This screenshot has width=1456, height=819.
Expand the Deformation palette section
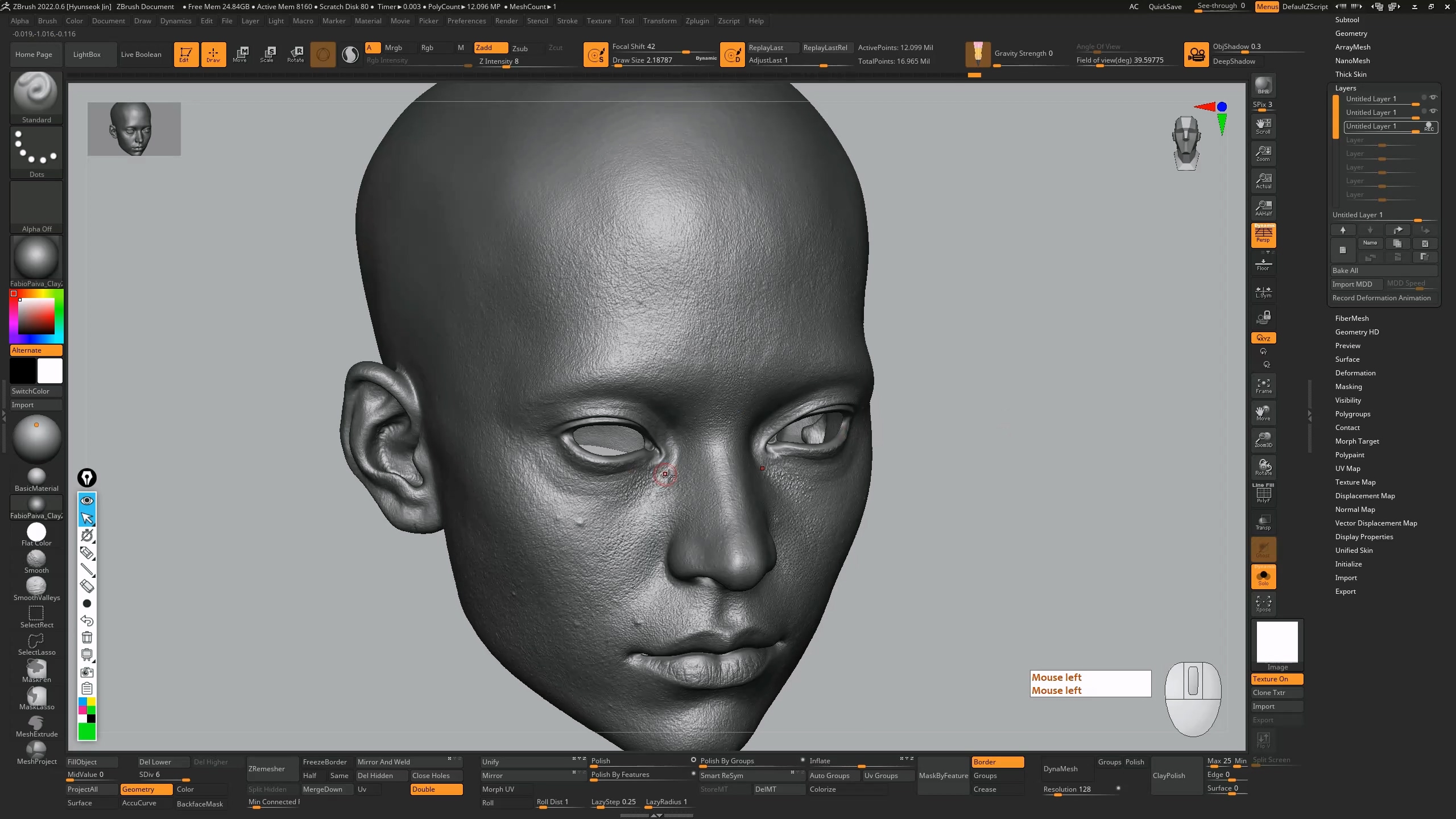[1355, 373]
